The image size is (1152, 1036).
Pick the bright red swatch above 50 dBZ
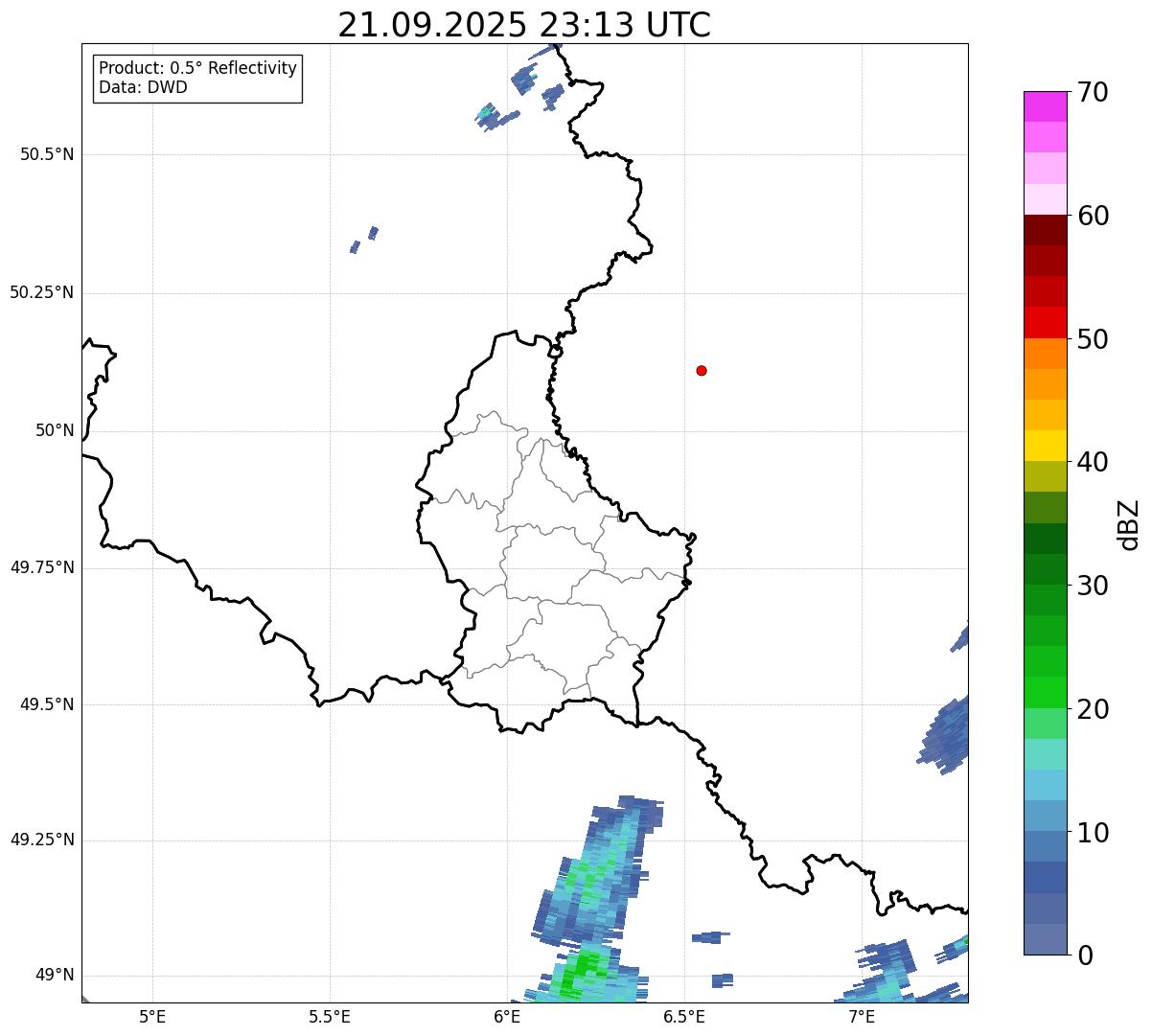tap(1044, 322)
